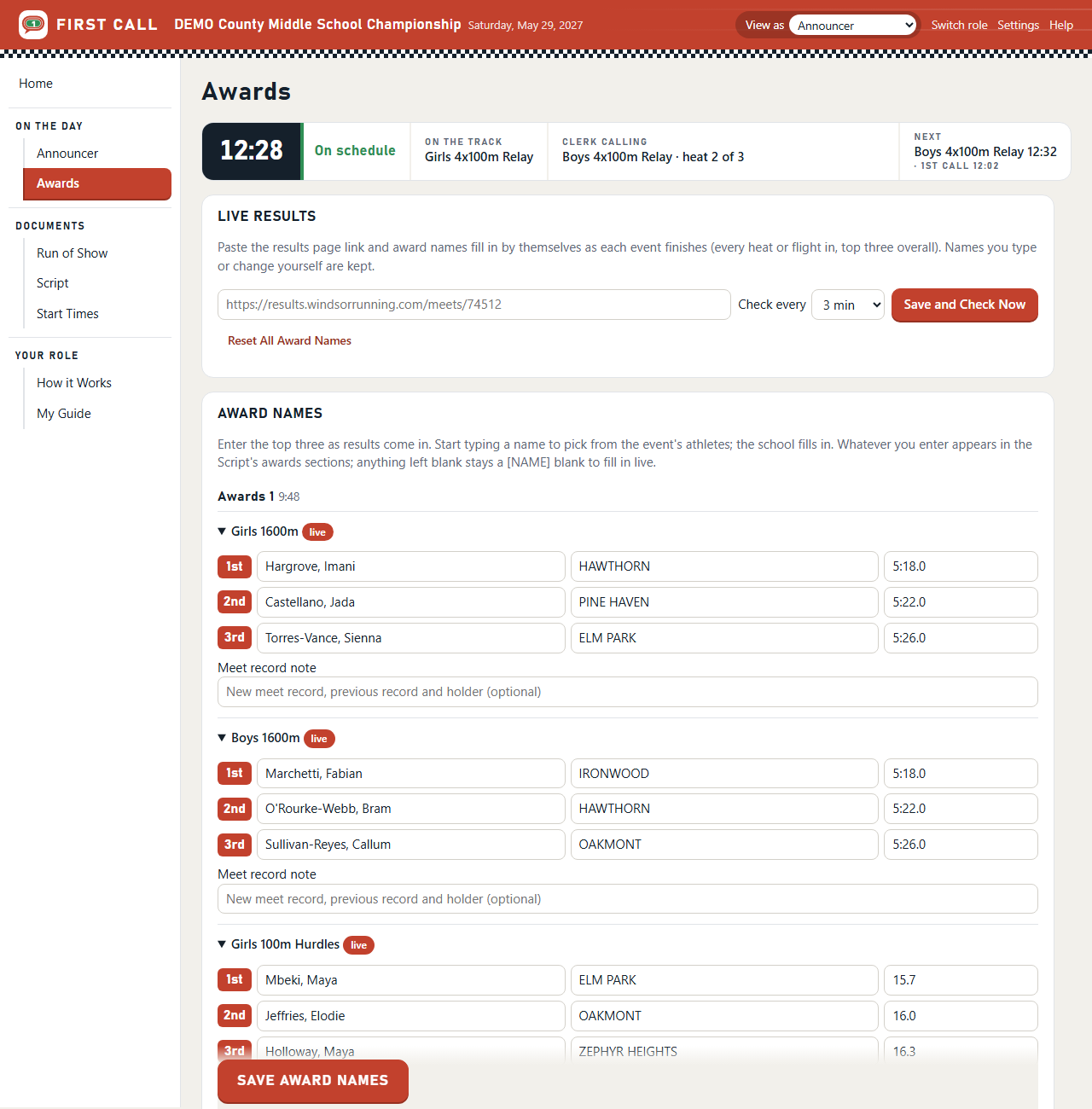Click the 12:28 clock display
The height and width of the screenshot is (1109, 1092).
[252, 151]
